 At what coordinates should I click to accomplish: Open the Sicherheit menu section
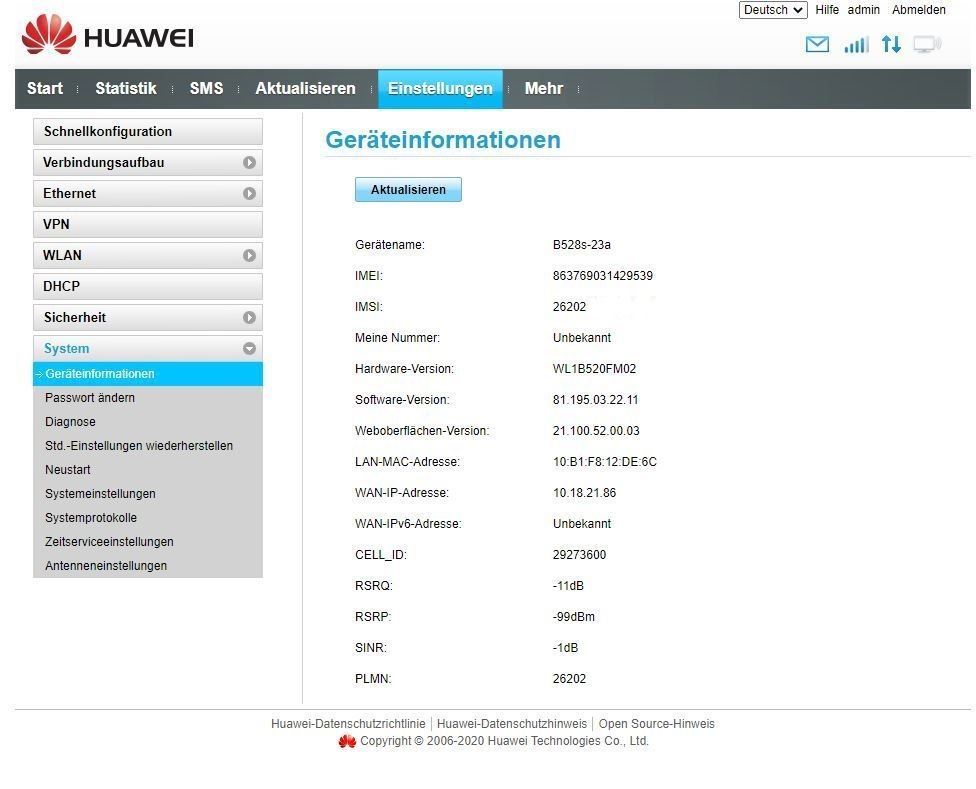(148, 317)
